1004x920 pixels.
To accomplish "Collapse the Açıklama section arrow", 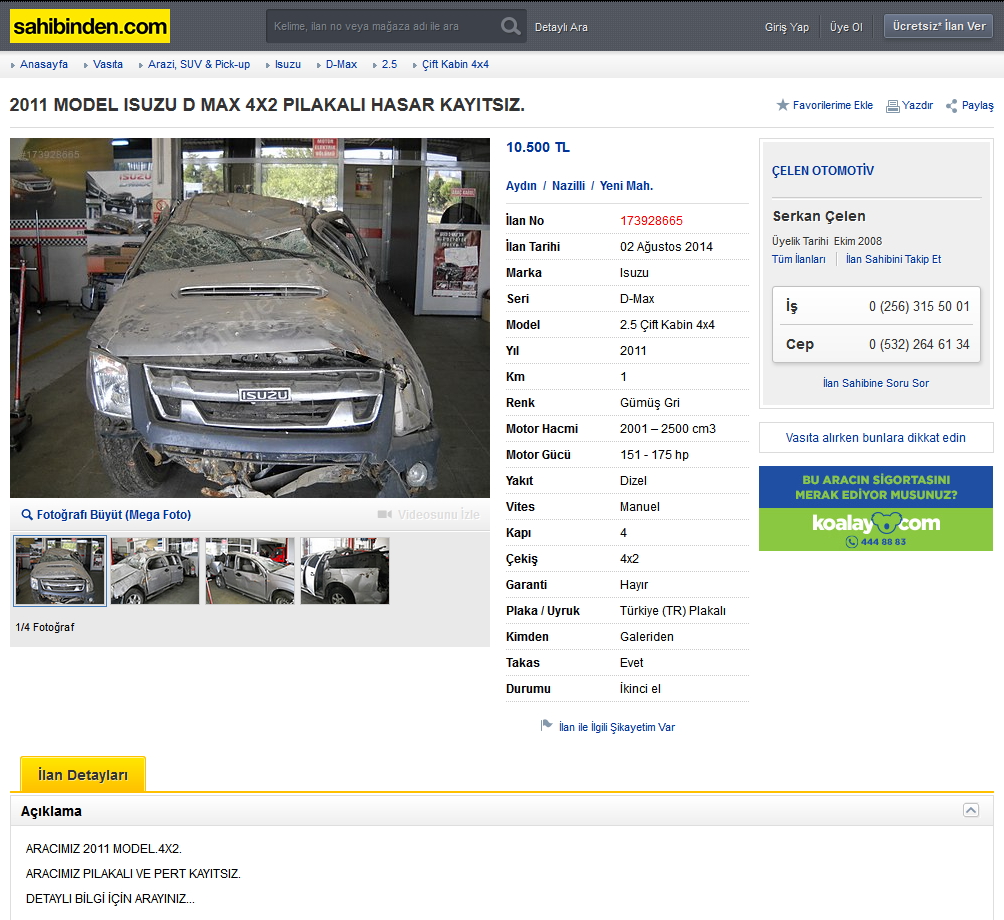I will 971,811.
